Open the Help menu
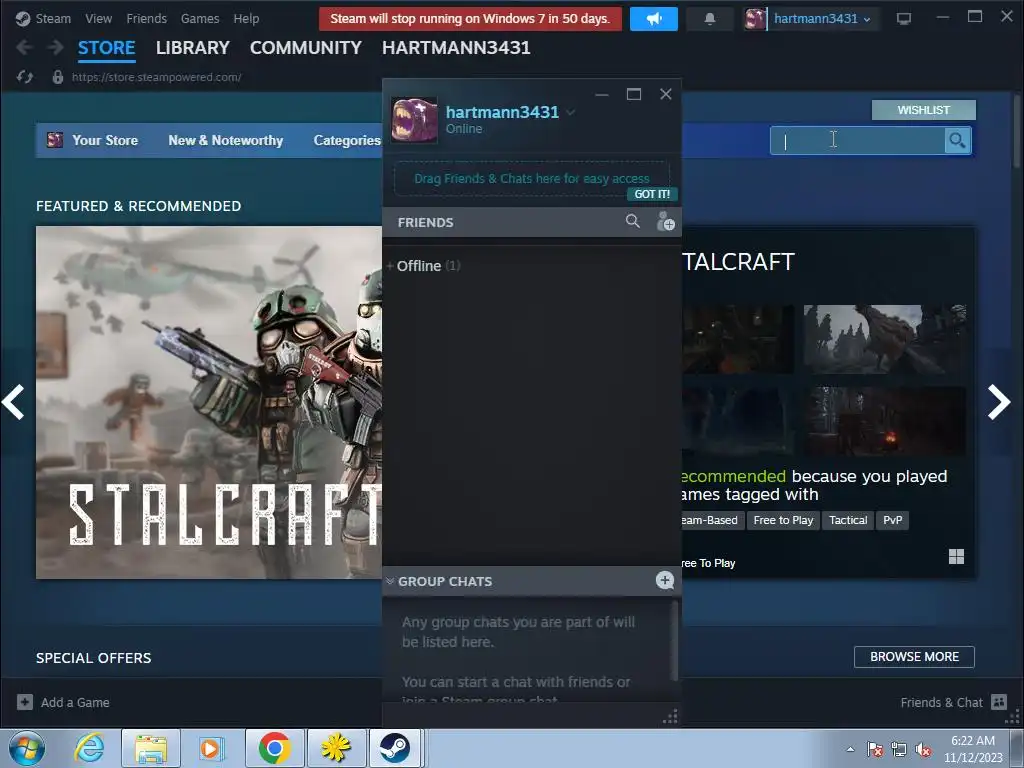The image size is (1024, 768). coord(246,18)
